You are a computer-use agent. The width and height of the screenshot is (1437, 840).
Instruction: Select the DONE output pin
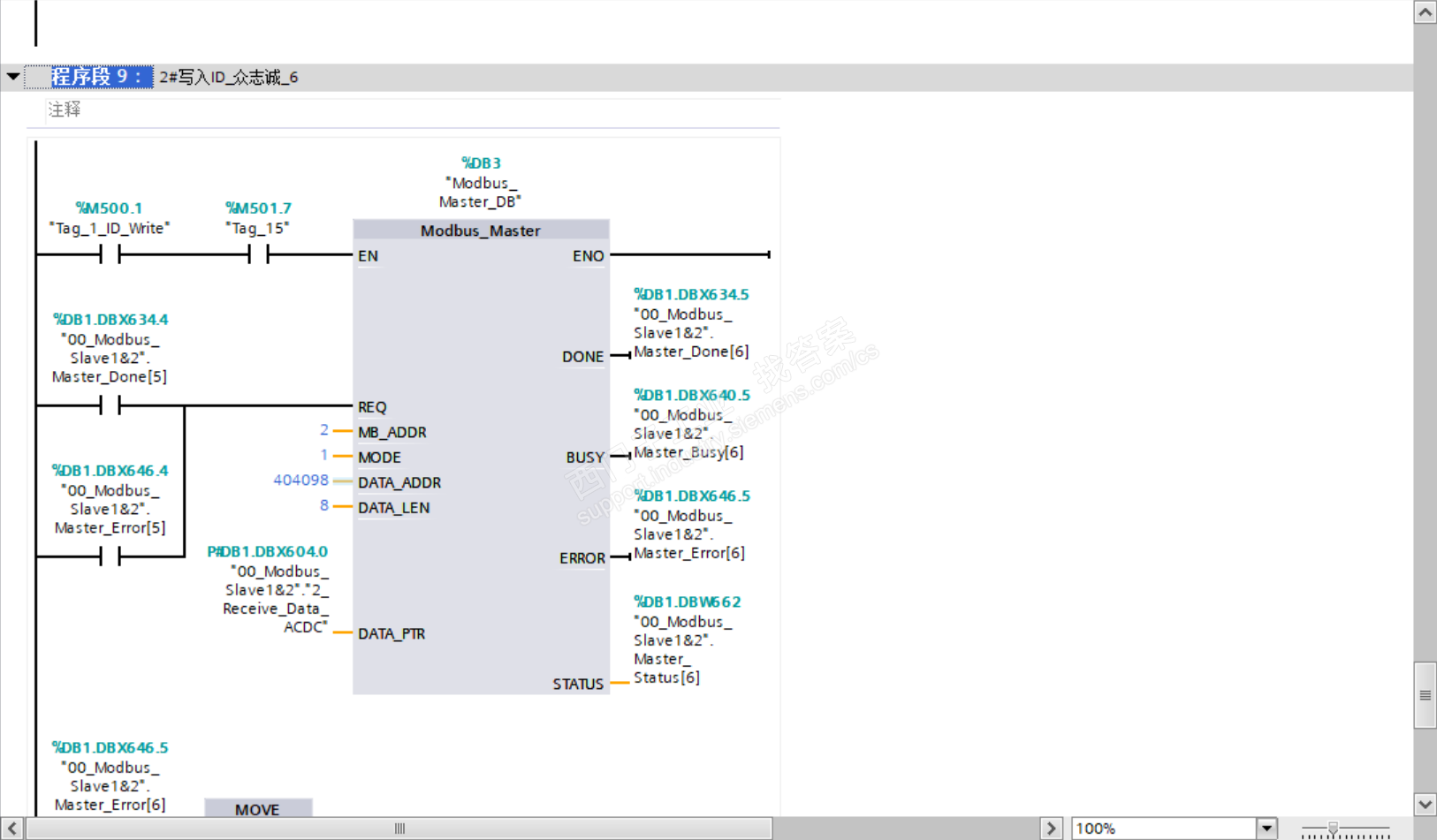coord(583,357)
